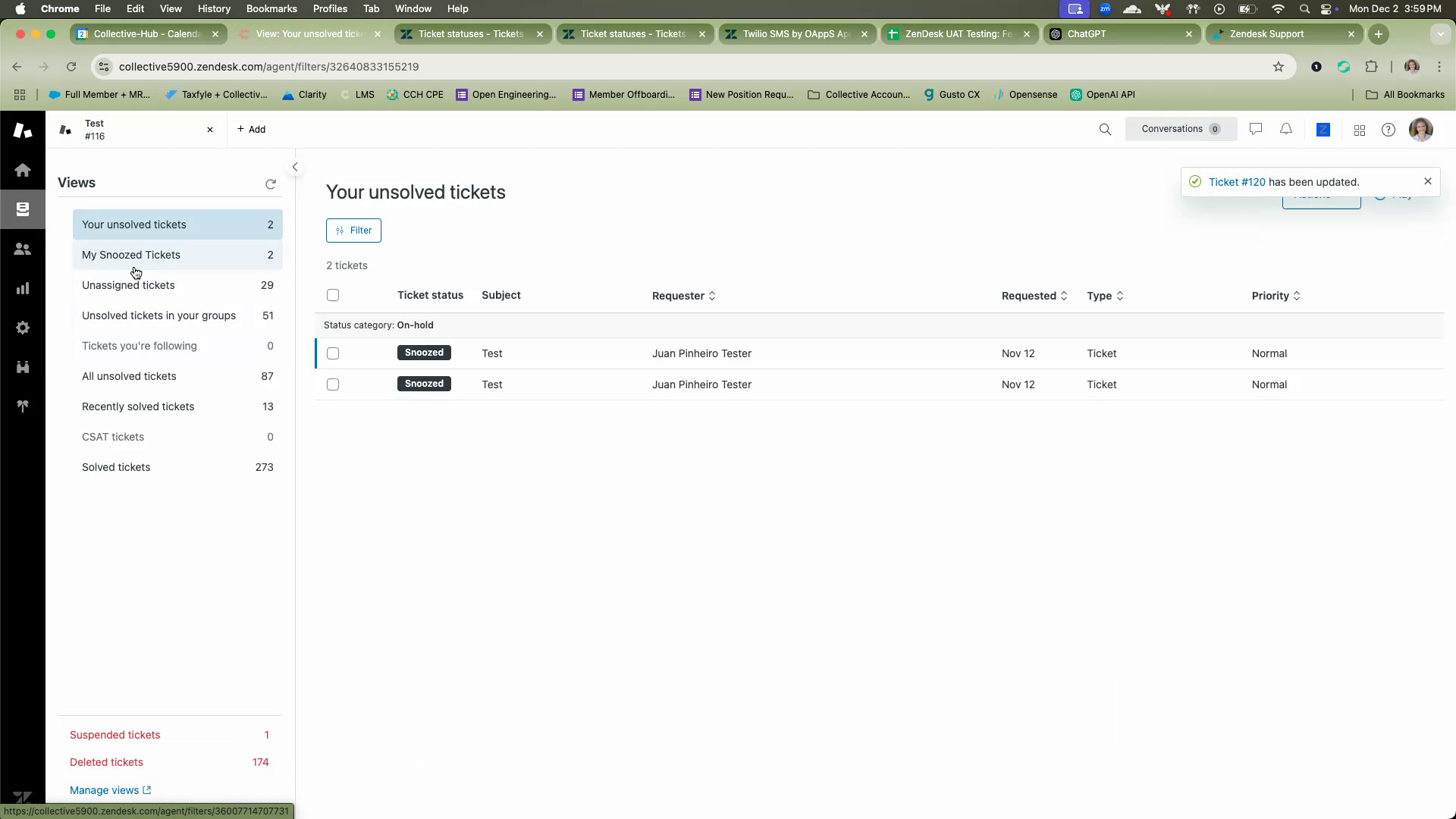Click the Filter button
This screenshot has width=1456, height=819.
353,231
